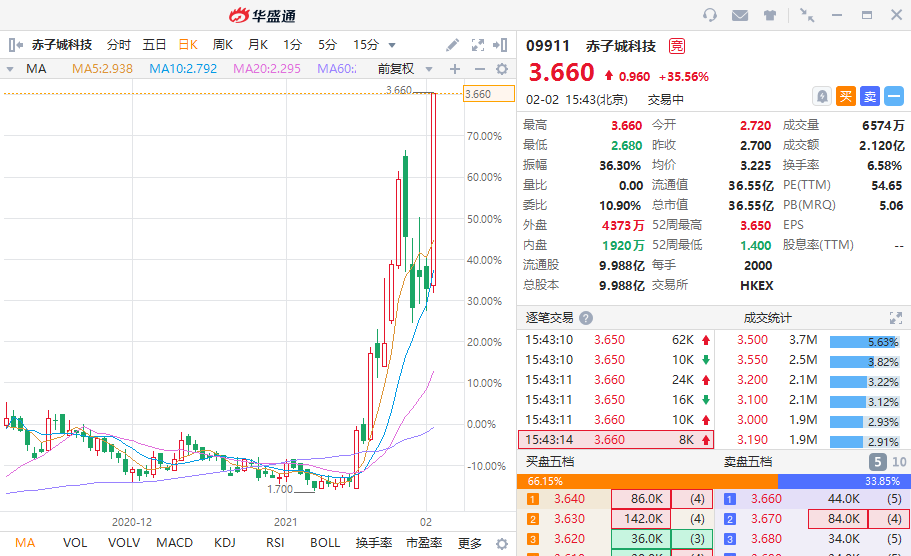Show 5-level order book depth
911x556 pixels.
[877, 462]
